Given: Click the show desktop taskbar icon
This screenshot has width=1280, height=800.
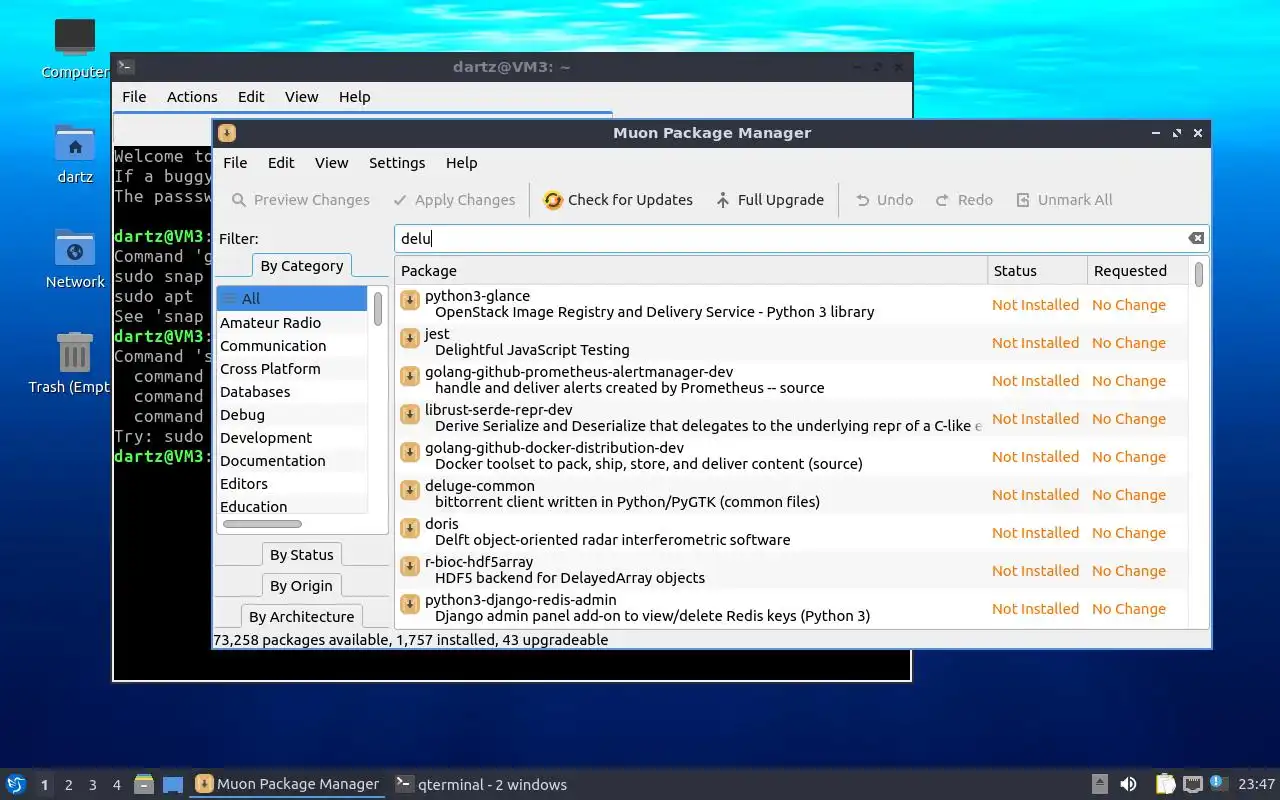Looking at the screenshot, I should point(173,784).
